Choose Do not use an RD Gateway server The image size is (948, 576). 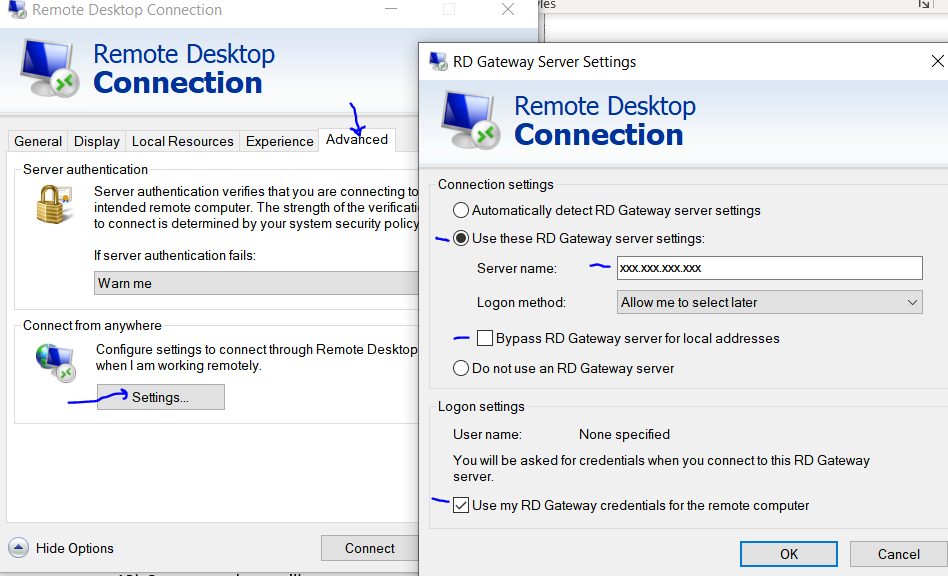(x=461, y=368)
